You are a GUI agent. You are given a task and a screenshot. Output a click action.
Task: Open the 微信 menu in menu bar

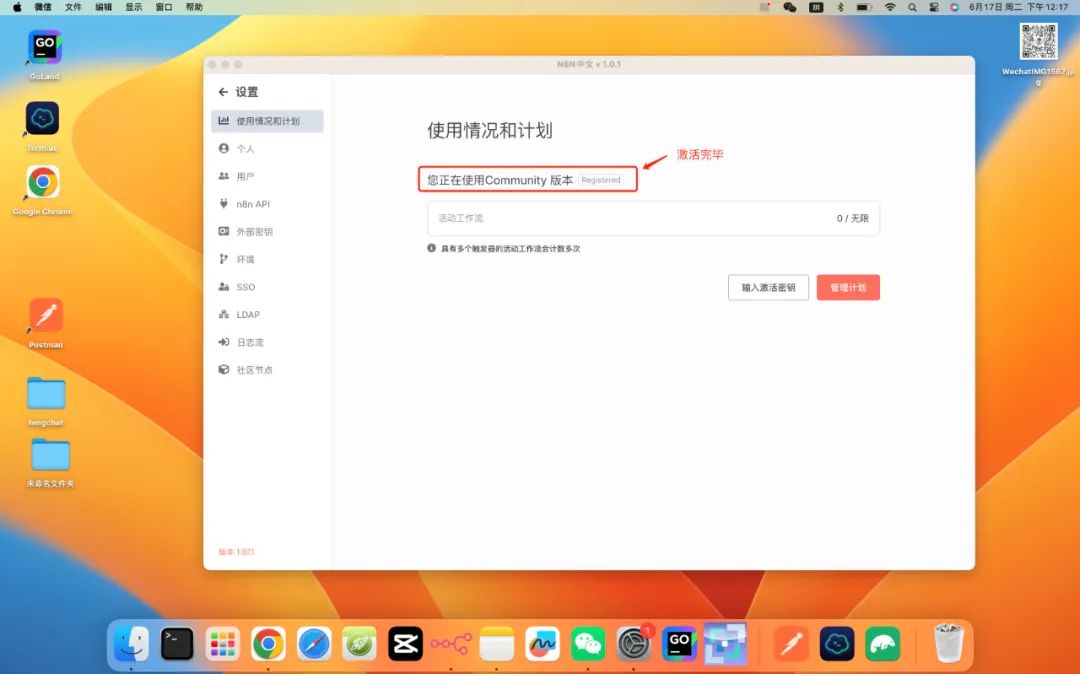(43, 7)
